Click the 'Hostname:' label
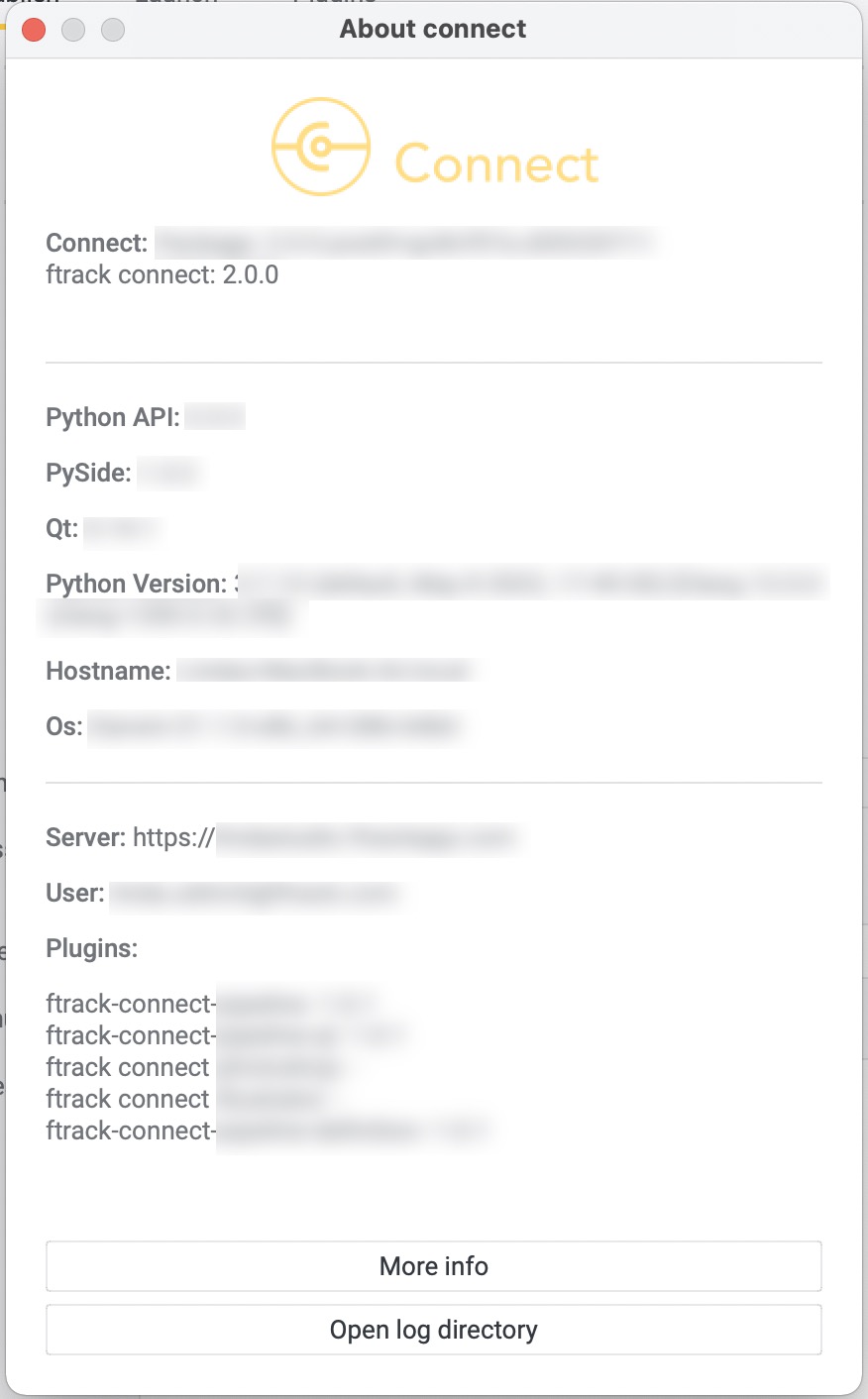868x1399 pixels. click(x=109, y=671)
